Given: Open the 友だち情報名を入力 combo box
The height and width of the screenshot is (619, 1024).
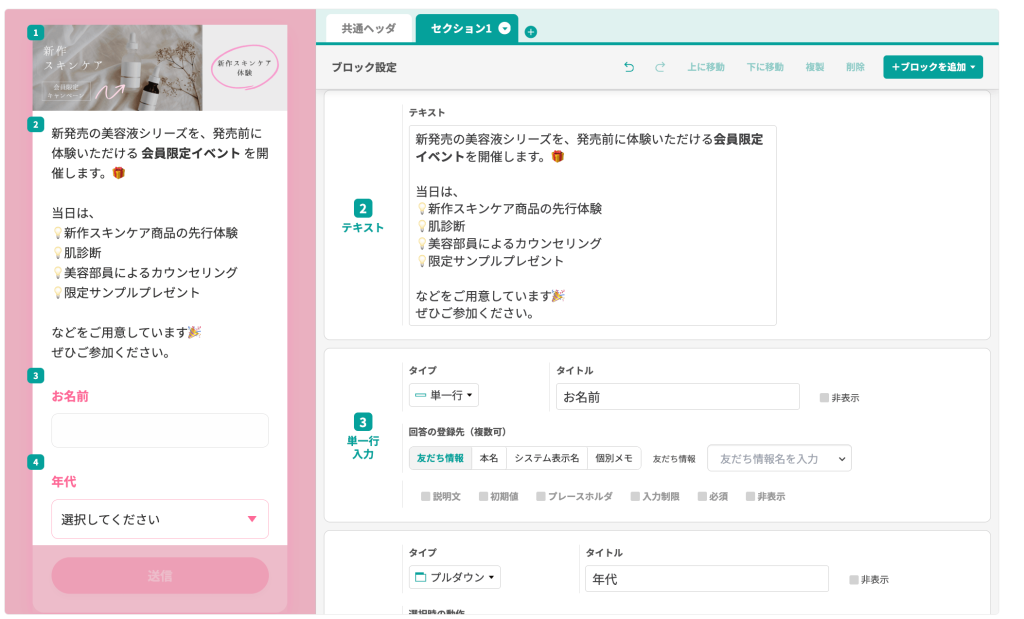Looking at the screenshot, I should pos(779,458).
